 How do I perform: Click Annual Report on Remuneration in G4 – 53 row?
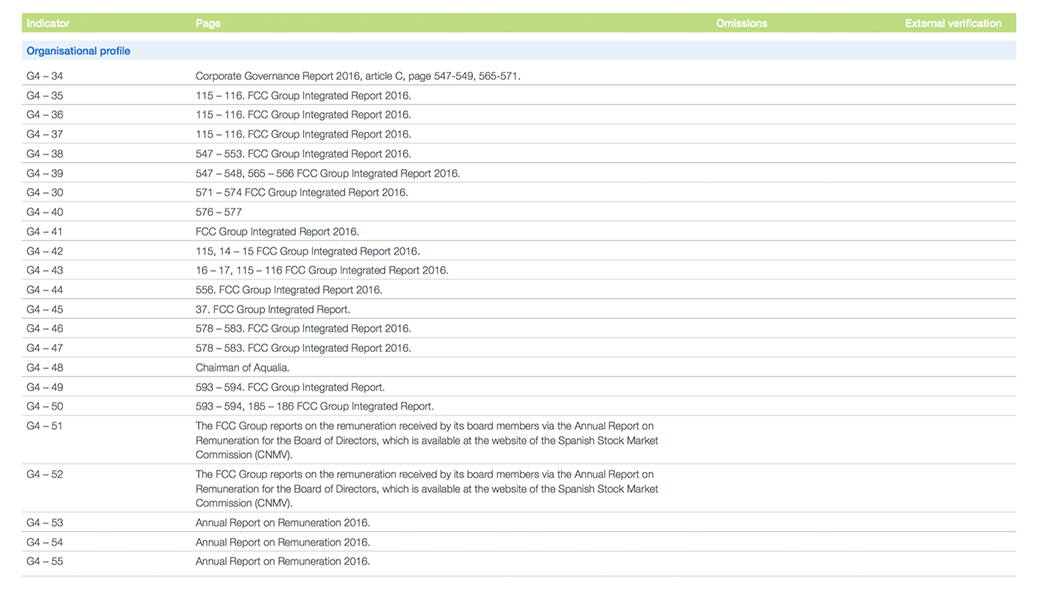point(283,523)
